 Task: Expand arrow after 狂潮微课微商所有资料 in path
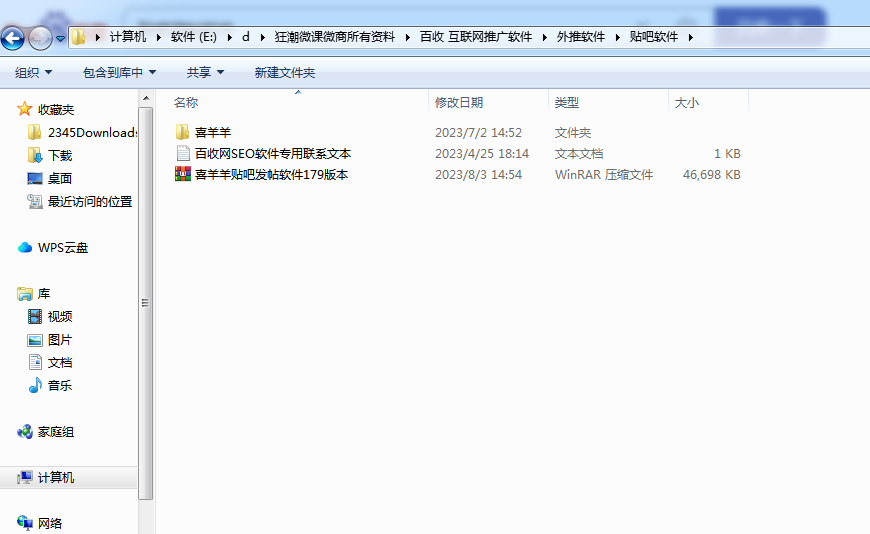click(408, 37)
